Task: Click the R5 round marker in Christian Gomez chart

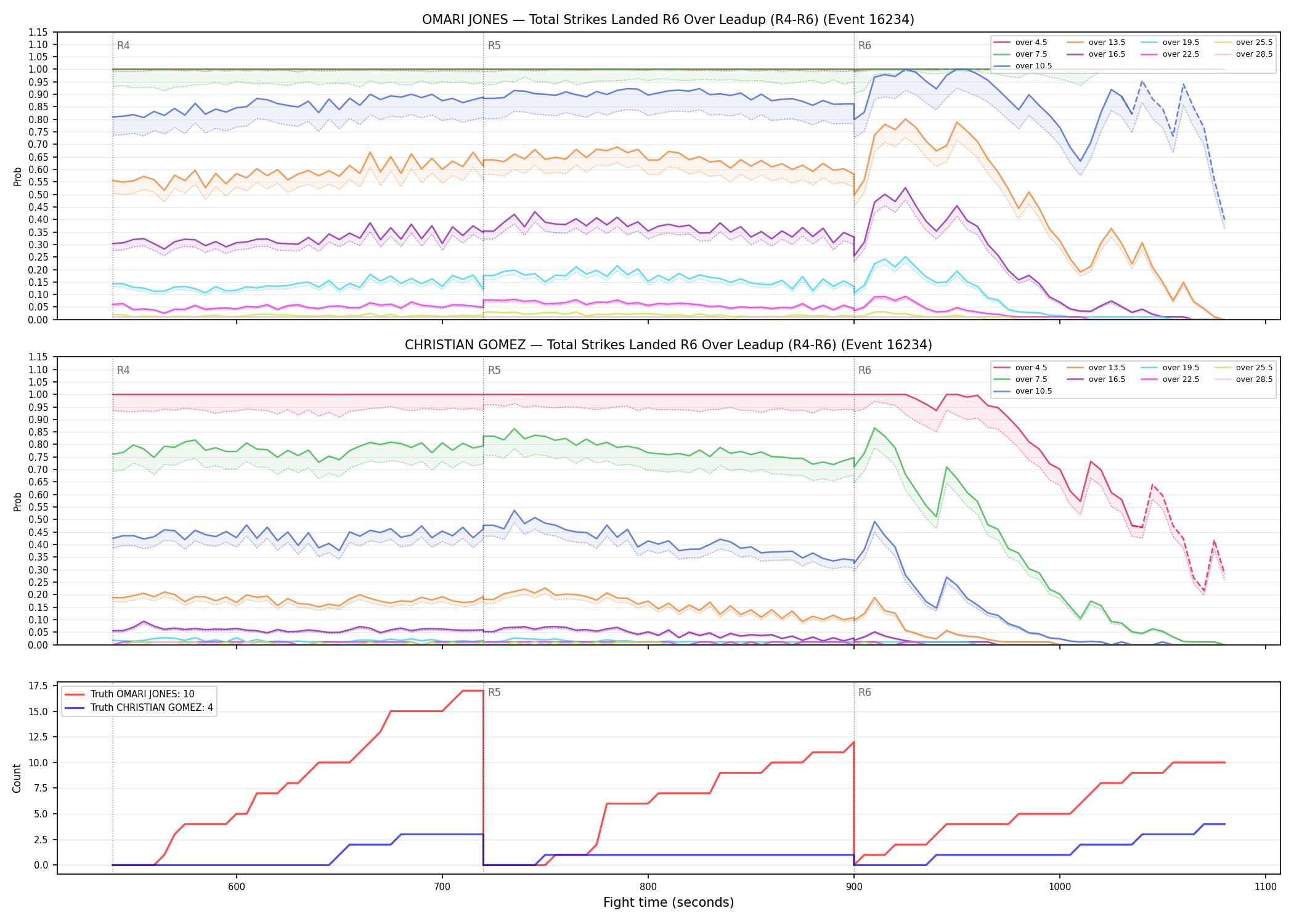Action: click(494, 370)
